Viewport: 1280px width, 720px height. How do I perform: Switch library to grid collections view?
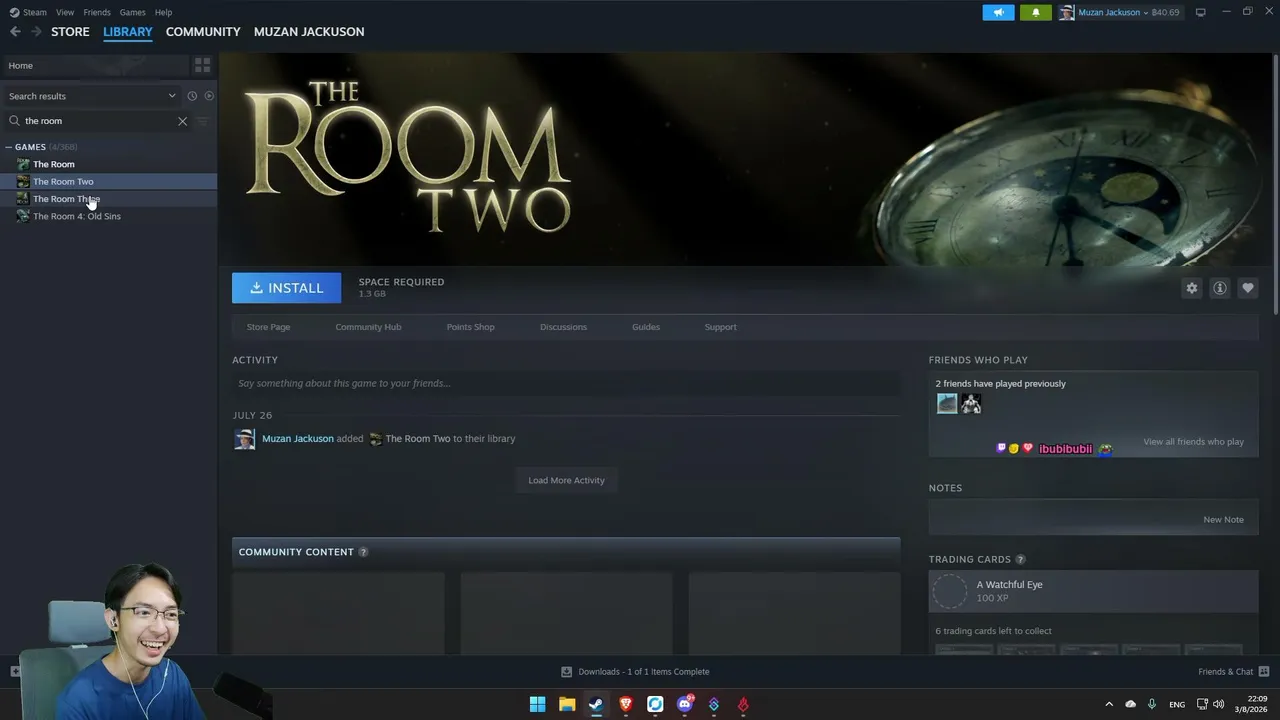click(203, 65)
